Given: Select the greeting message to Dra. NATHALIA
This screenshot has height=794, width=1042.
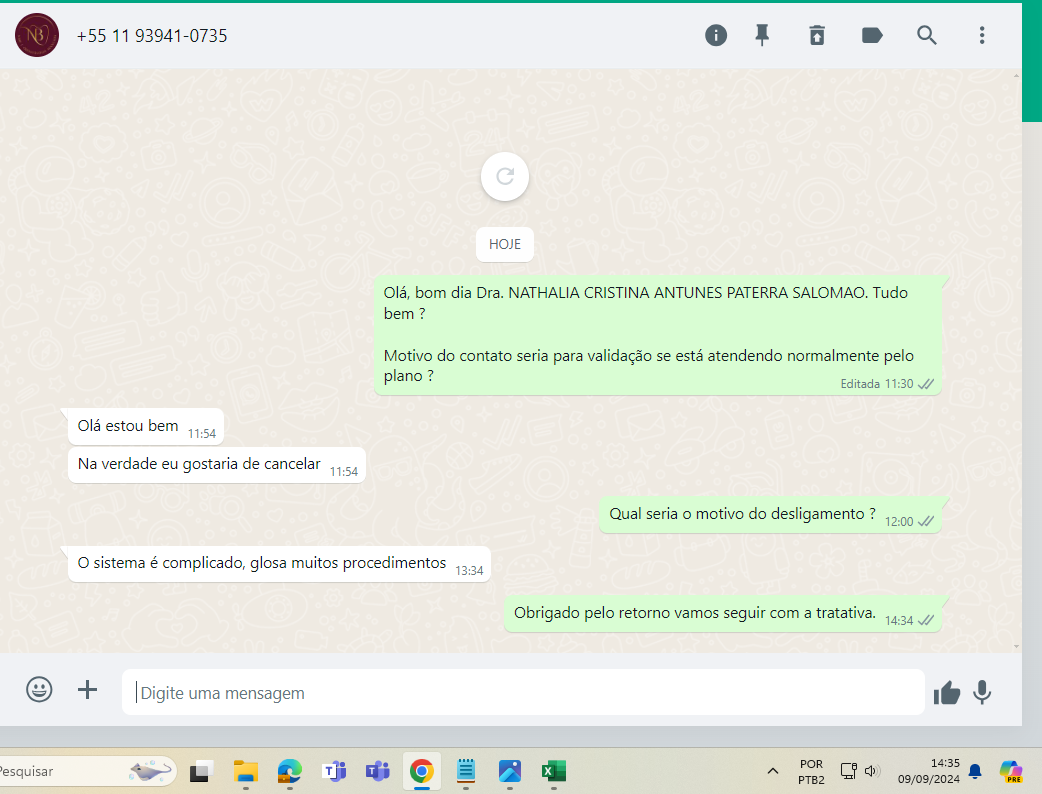Looking at the screenshot, I should [x=658, y=335].
